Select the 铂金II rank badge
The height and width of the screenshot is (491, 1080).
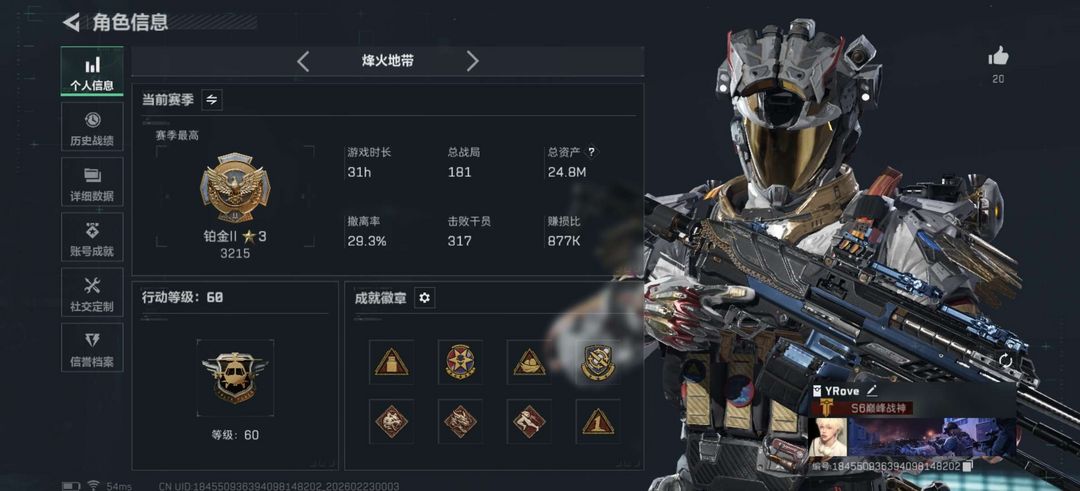pos(235,188)
